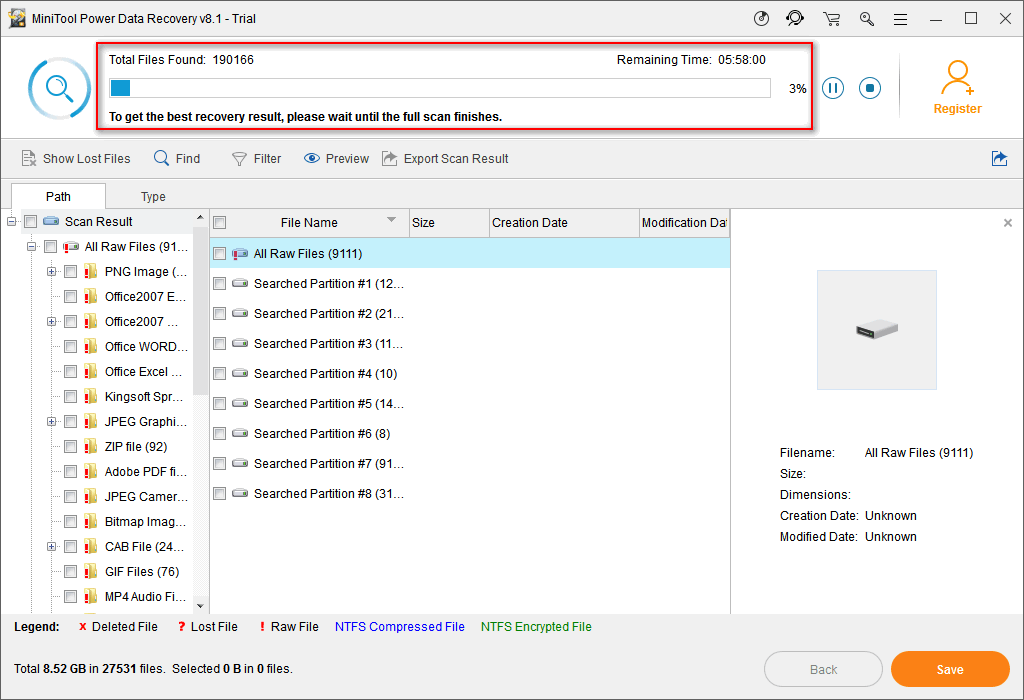
Task: Select All Raw Files (9111) list row
Action: coord(470,253)
